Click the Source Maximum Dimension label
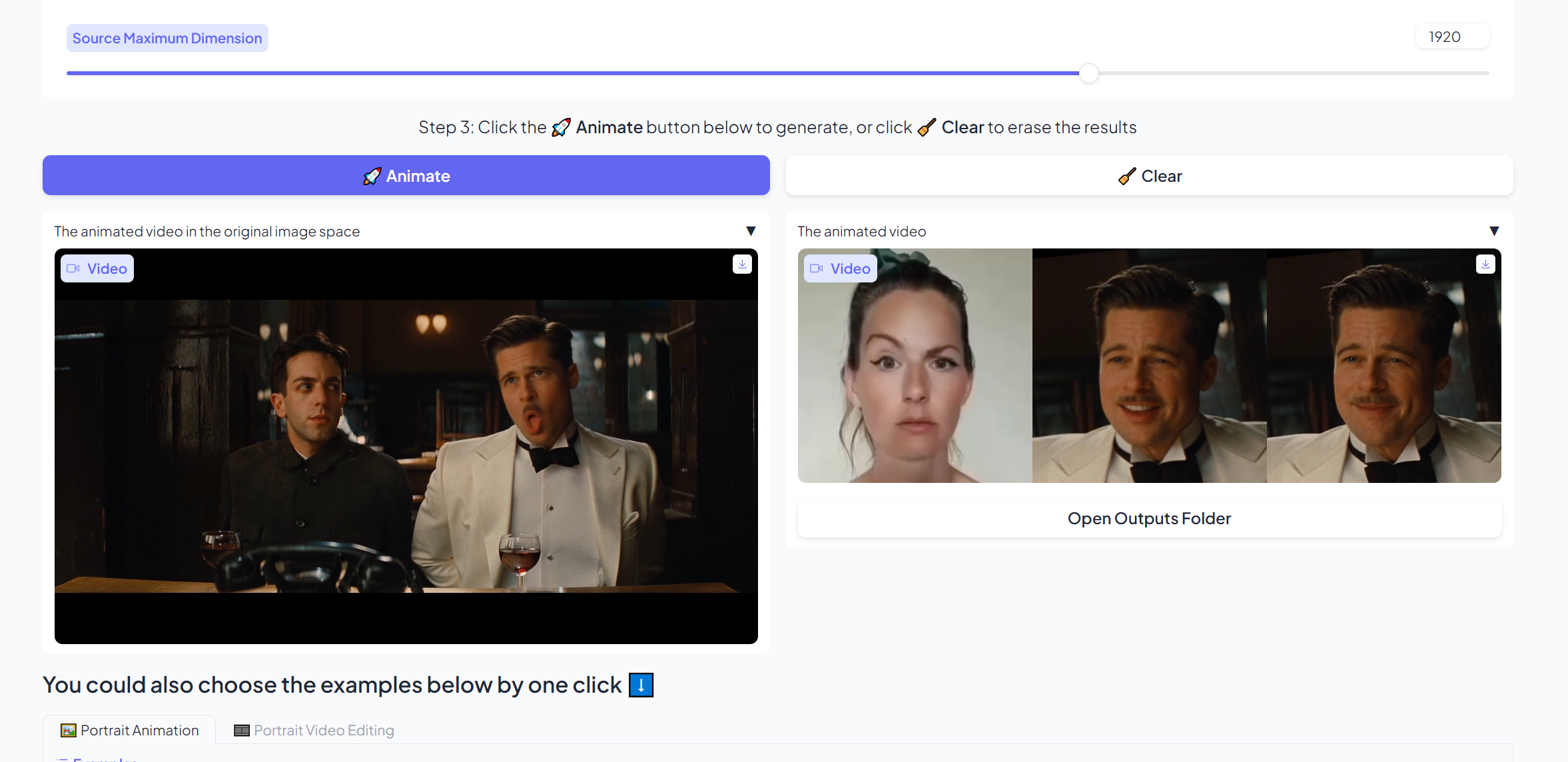Viewport: 1568px width, 762px height. pyautogui.click(x=167, y=39)
